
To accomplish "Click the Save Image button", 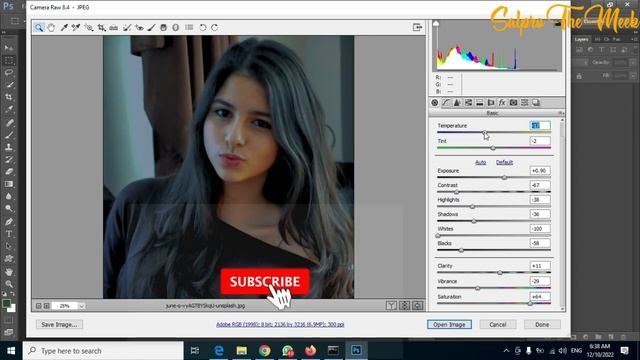I will click(59, 324).
